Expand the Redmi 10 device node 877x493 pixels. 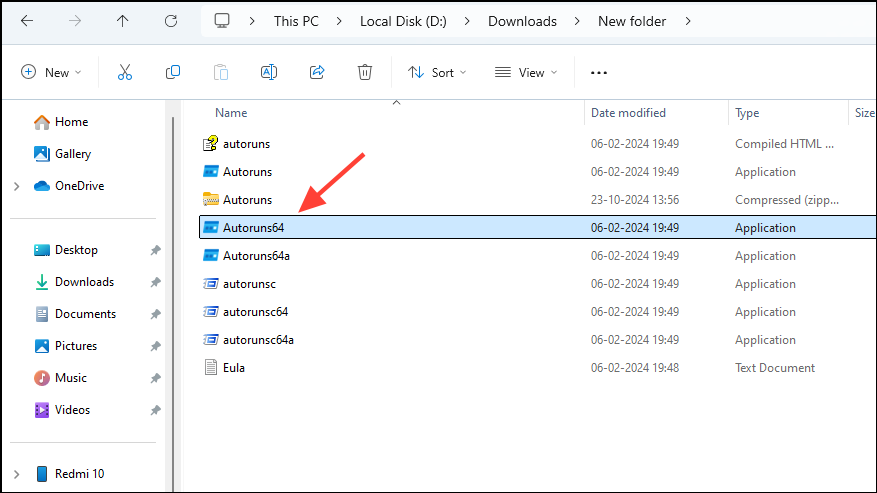pos(17,475)
